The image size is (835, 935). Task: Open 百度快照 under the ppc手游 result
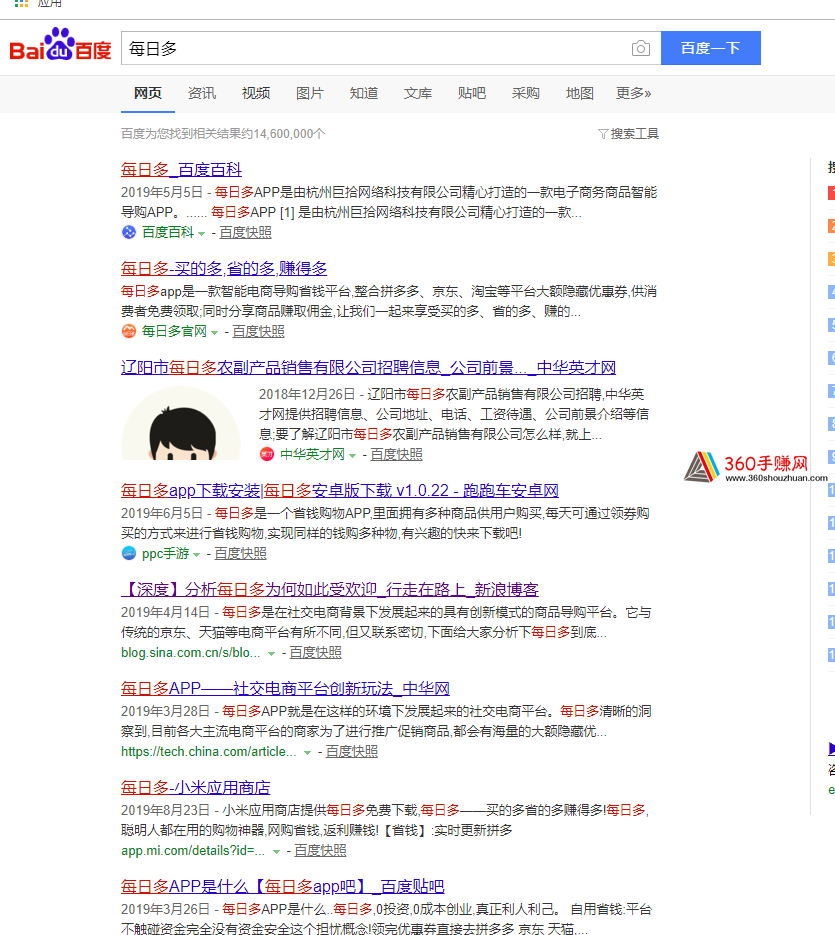coord(240,554)
